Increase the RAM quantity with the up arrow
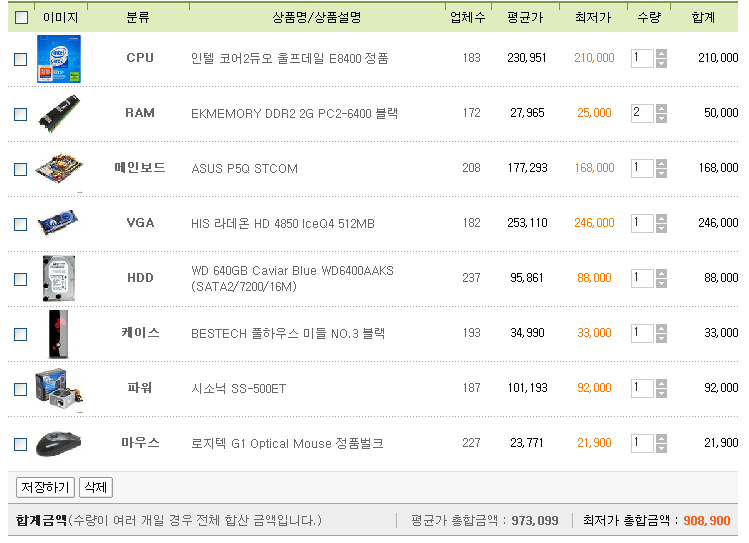Viewport: 749px width, 543px height. pos(661,109)
